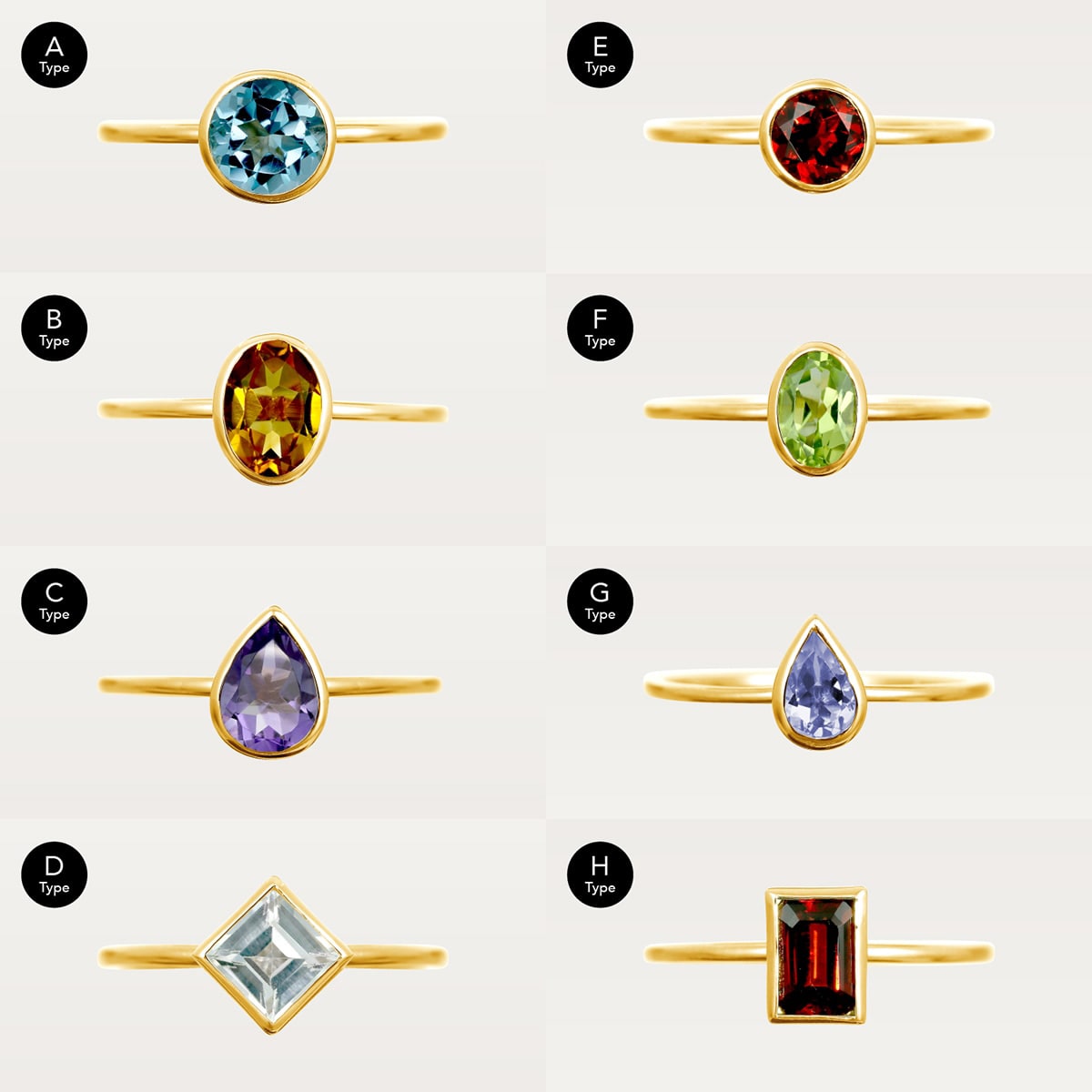Click the gold band of ring F
The image size is (1092, 1092).
tap(928, 408)
